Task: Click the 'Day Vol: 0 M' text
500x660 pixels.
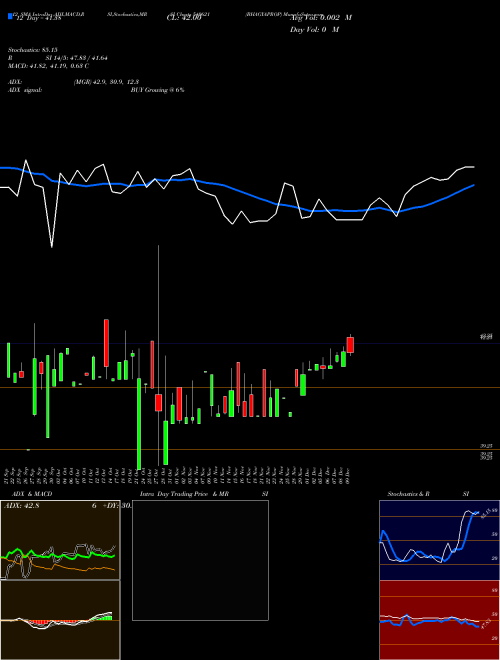Action: (314, 29)
